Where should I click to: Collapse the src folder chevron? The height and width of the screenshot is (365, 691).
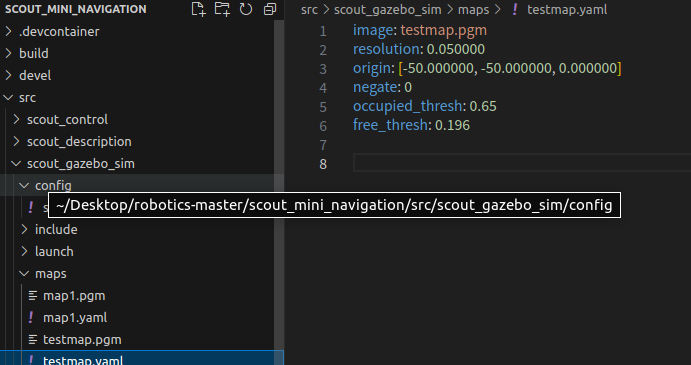coord(8,97)
